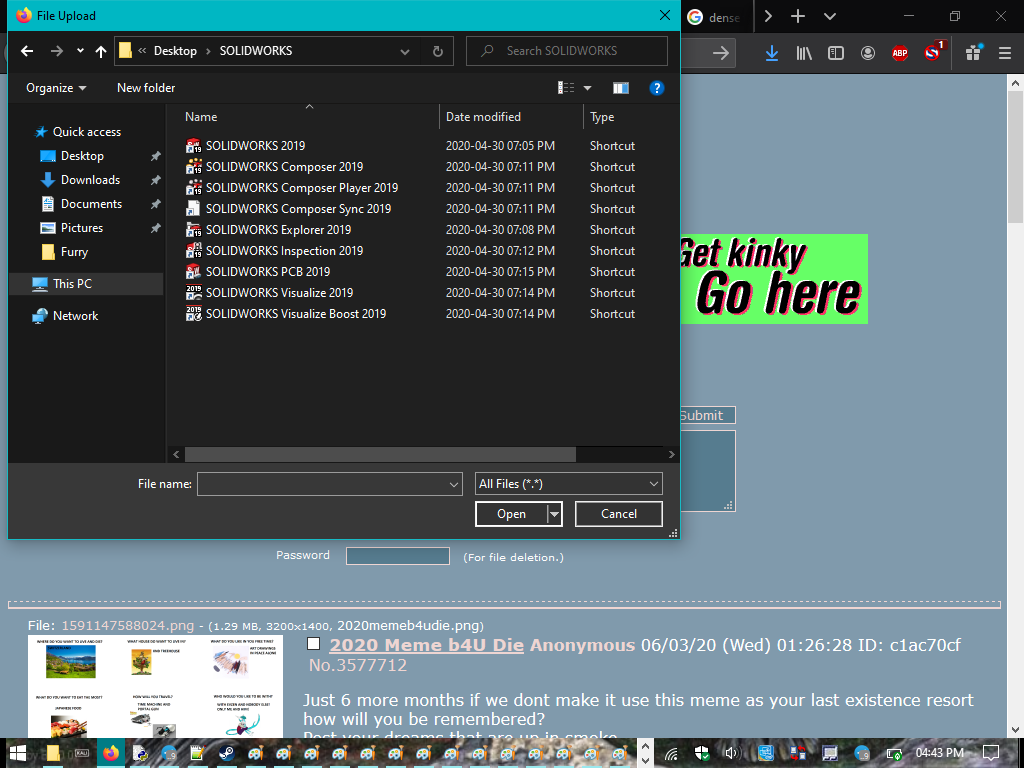Change file view layout icon

(x=566, y=88)
